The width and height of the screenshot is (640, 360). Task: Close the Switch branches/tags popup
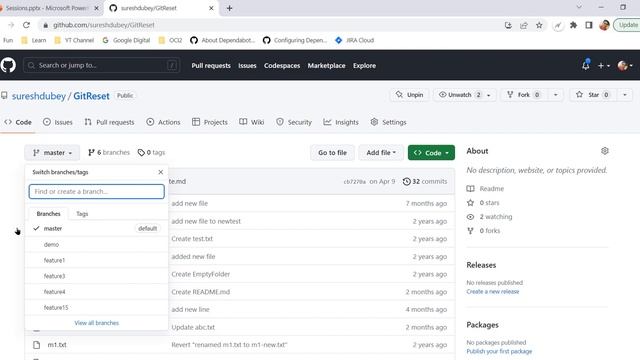click(x=160, y=172)
